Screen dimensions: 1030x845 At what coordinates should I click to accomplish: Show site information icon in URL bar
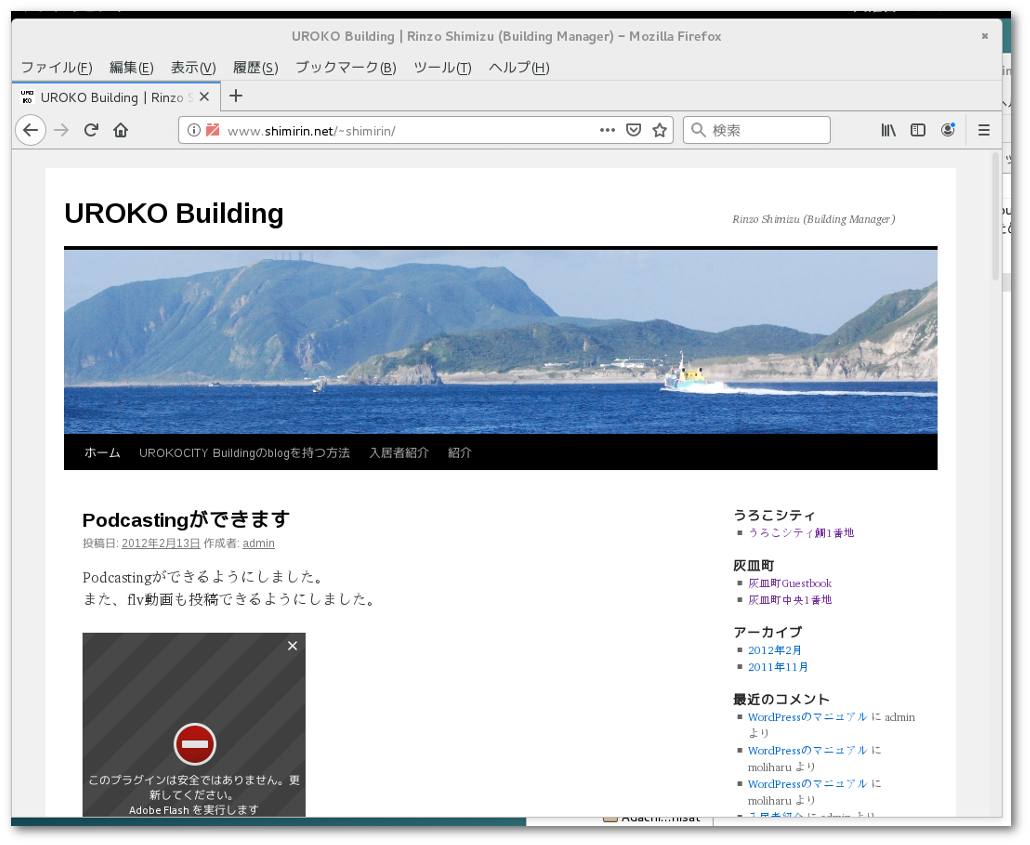[194, 130]
